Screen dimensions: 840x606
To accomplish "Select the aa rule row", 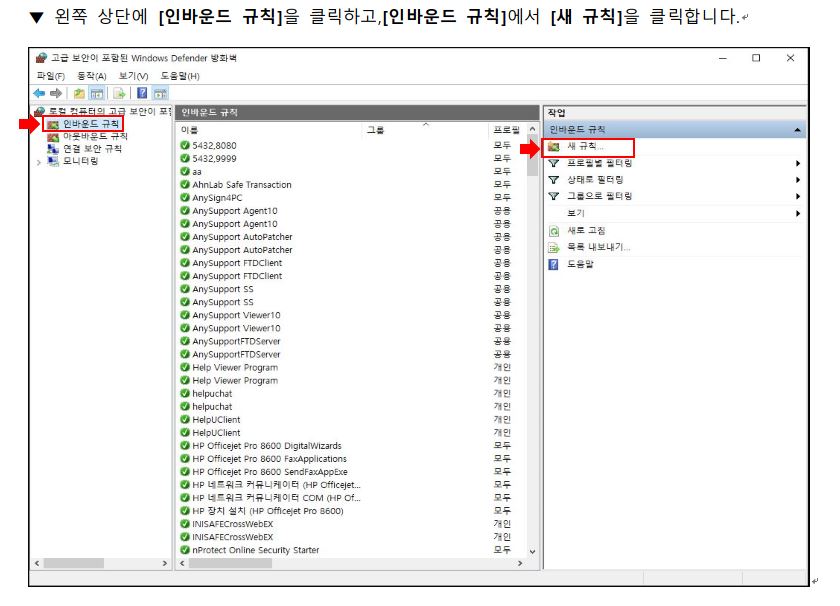I will 351,171.
